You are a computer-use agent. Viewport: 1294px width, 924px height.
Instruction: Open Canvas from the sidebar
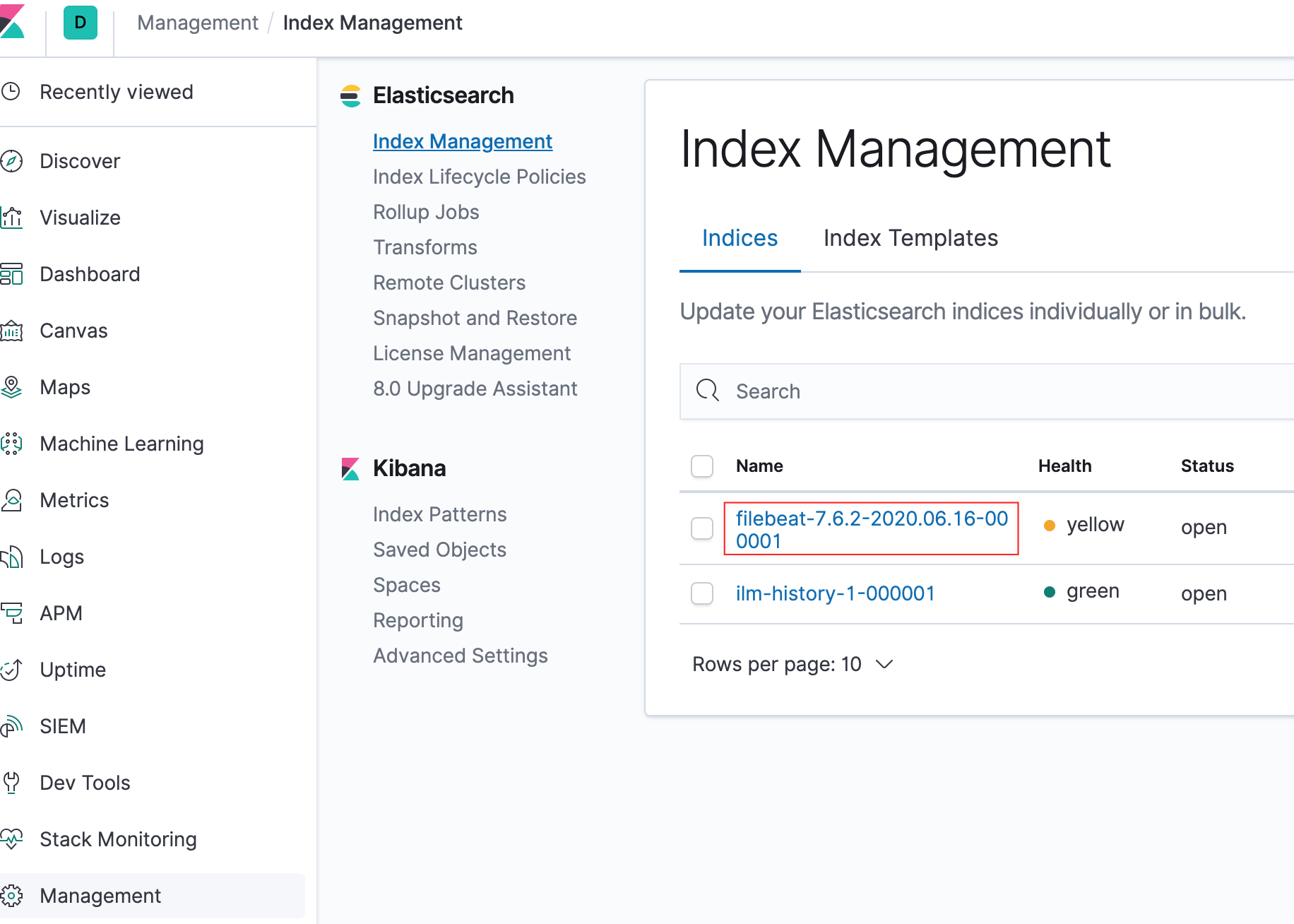point(73,331)
